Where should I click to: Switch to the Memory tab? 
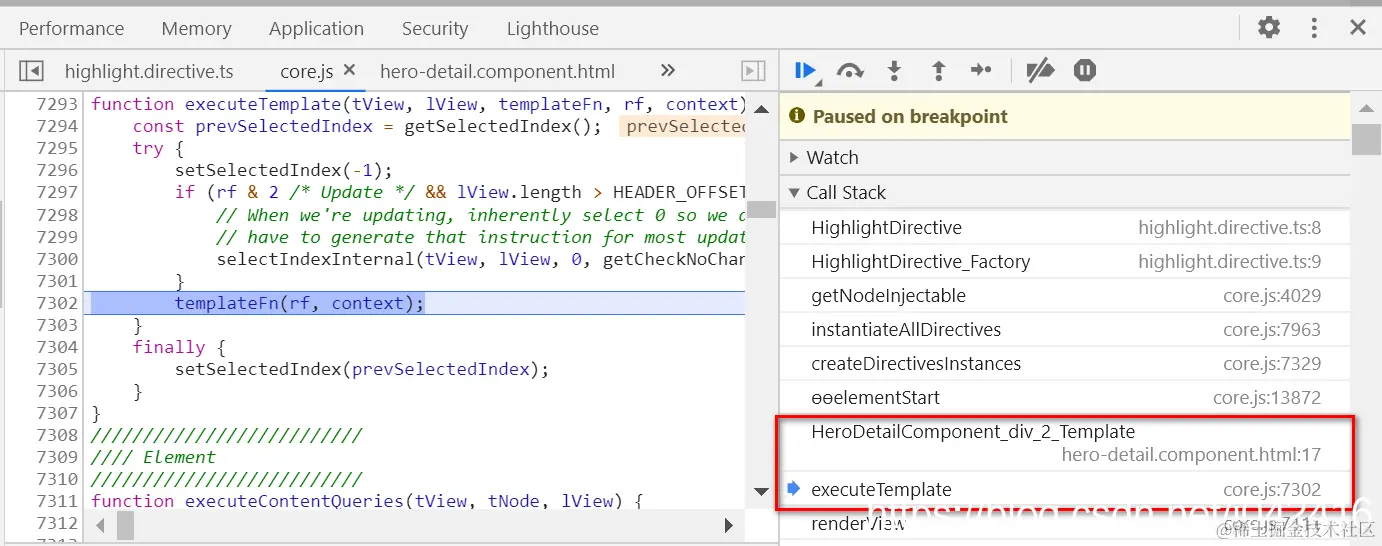[x=196, y=29]
